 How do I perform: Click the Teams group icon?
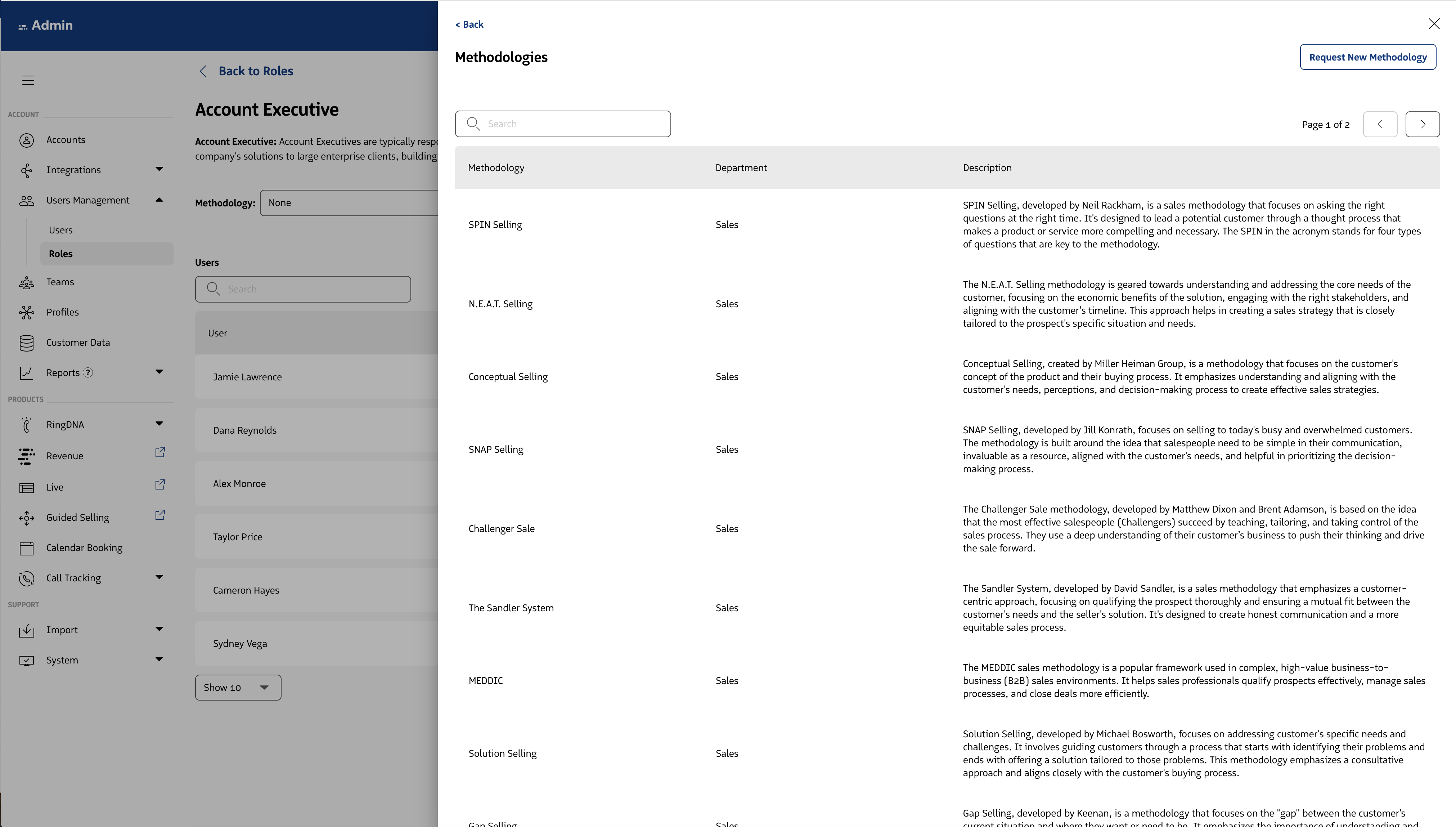(27, 282)
